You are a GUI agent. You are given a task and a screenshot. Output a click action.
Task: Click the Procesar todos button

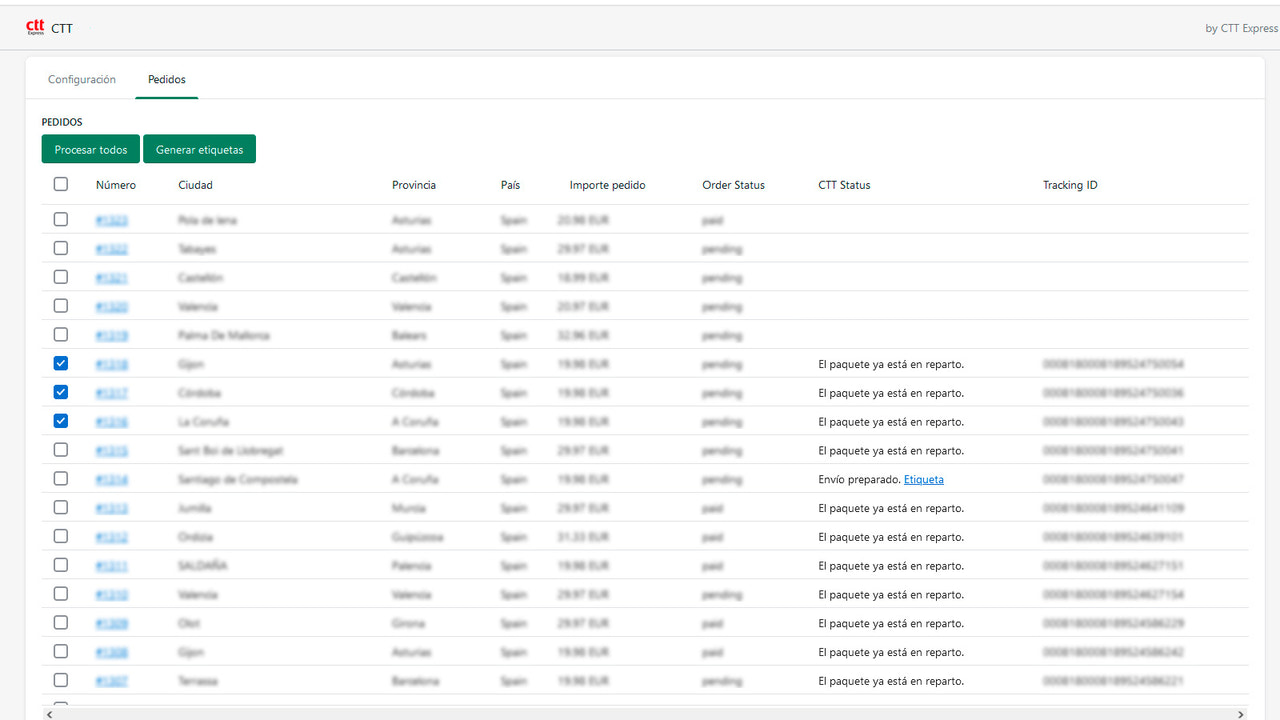tap(90, 148)
